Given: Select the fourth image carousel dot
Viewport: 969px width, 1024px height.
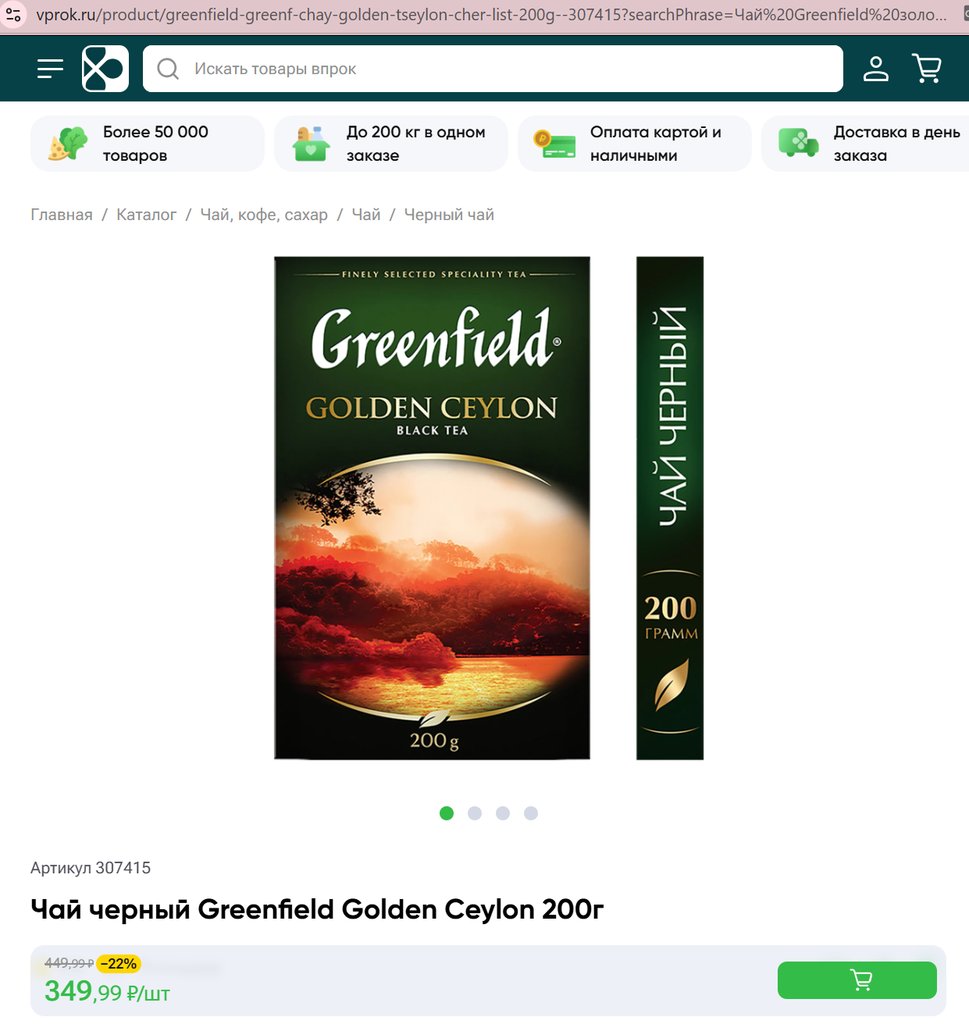Looking at the screenshot, I should (531, 813).
